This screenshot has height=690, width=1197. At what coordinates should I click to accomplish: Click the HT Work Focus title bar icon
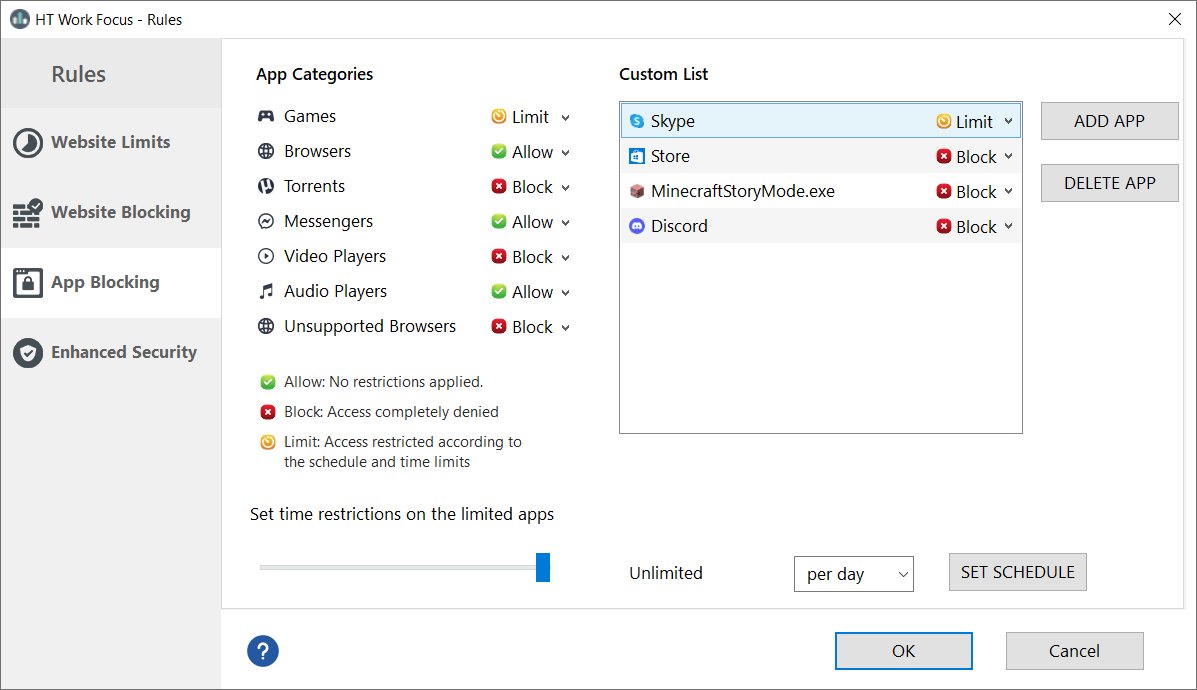pyautogui.click(x=20, y=19)
